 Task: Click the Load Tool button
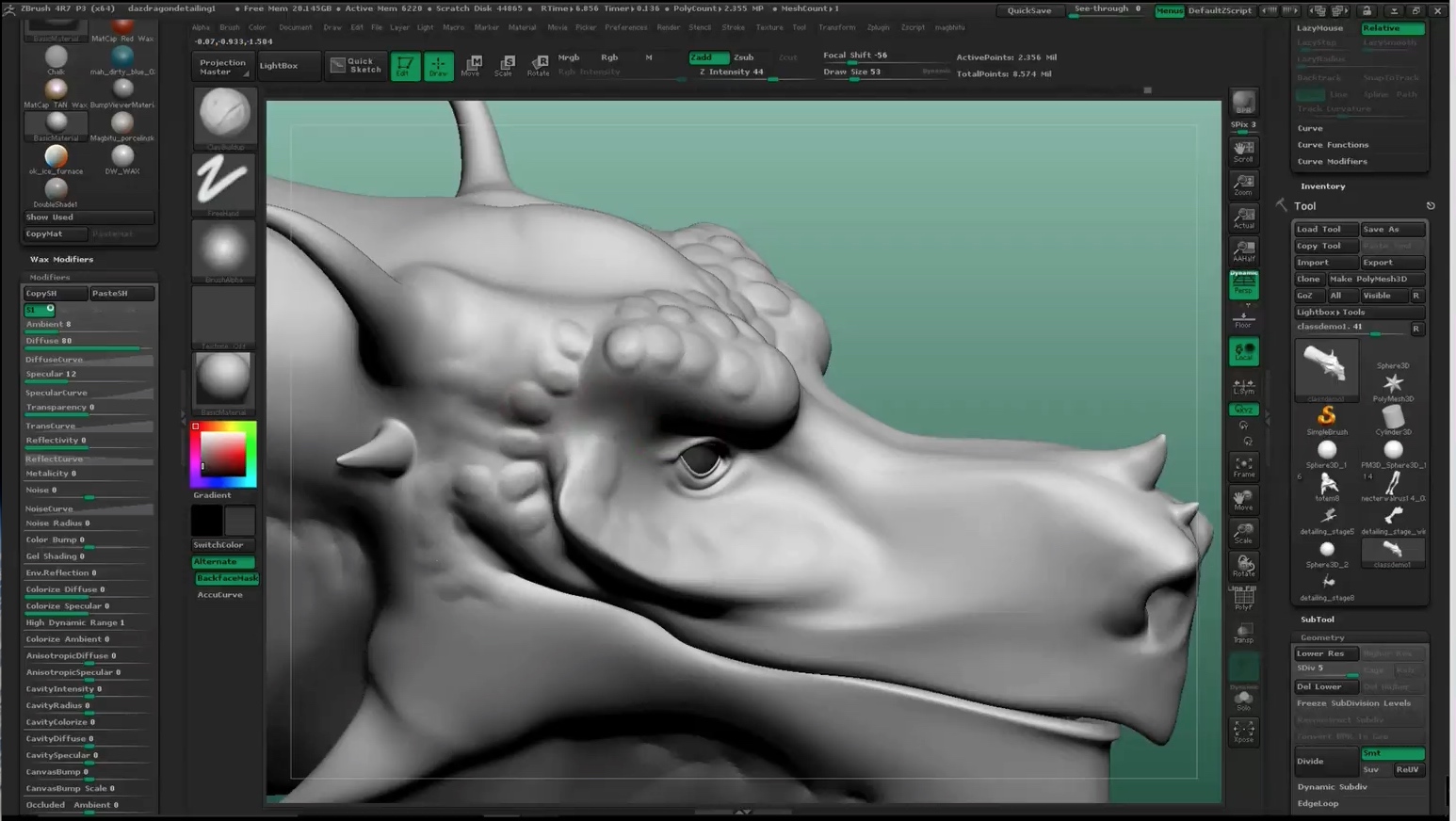[x=1326, y=230]
